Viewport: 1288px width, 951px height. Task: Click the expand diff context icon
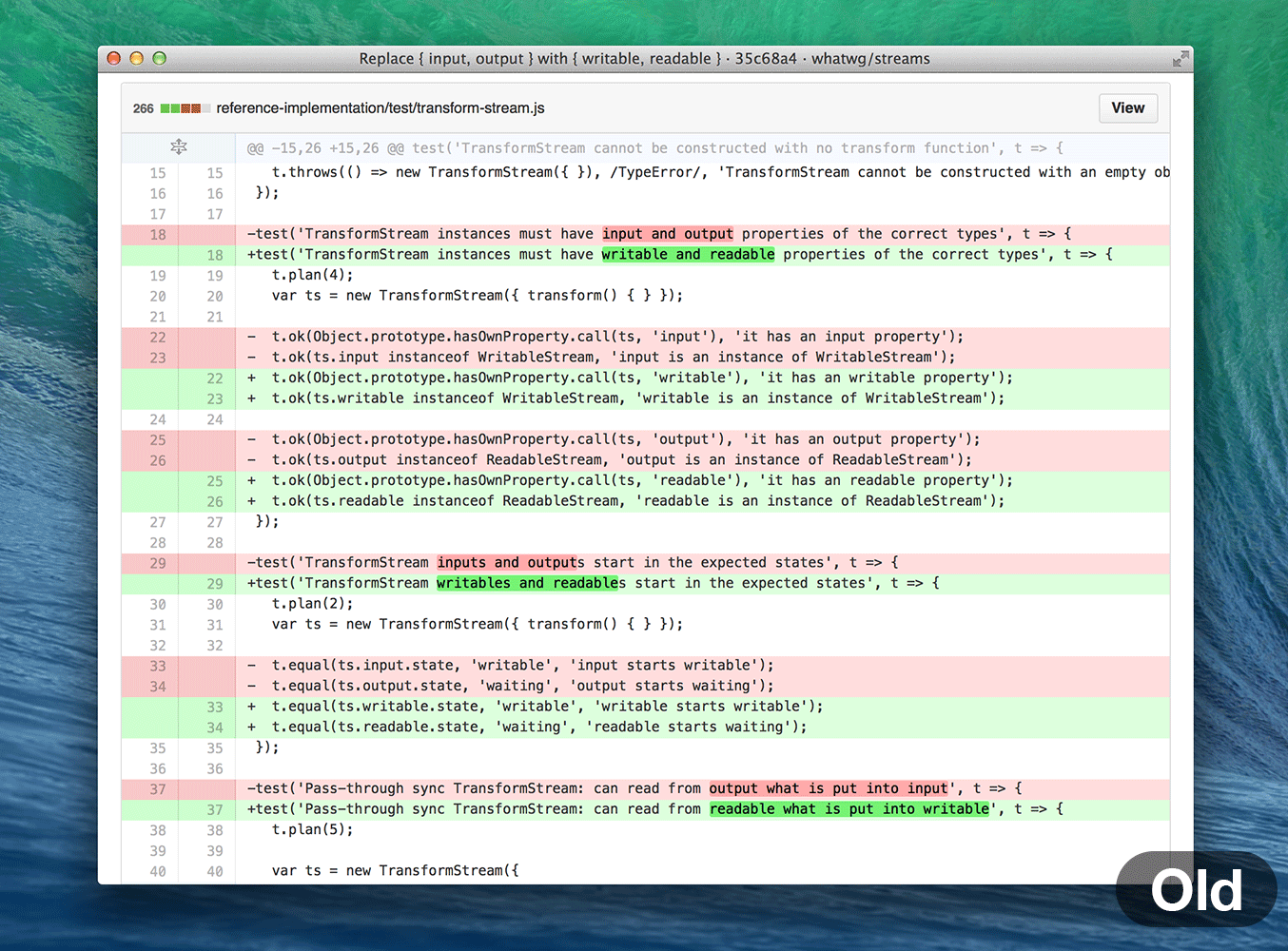(178, 147)
